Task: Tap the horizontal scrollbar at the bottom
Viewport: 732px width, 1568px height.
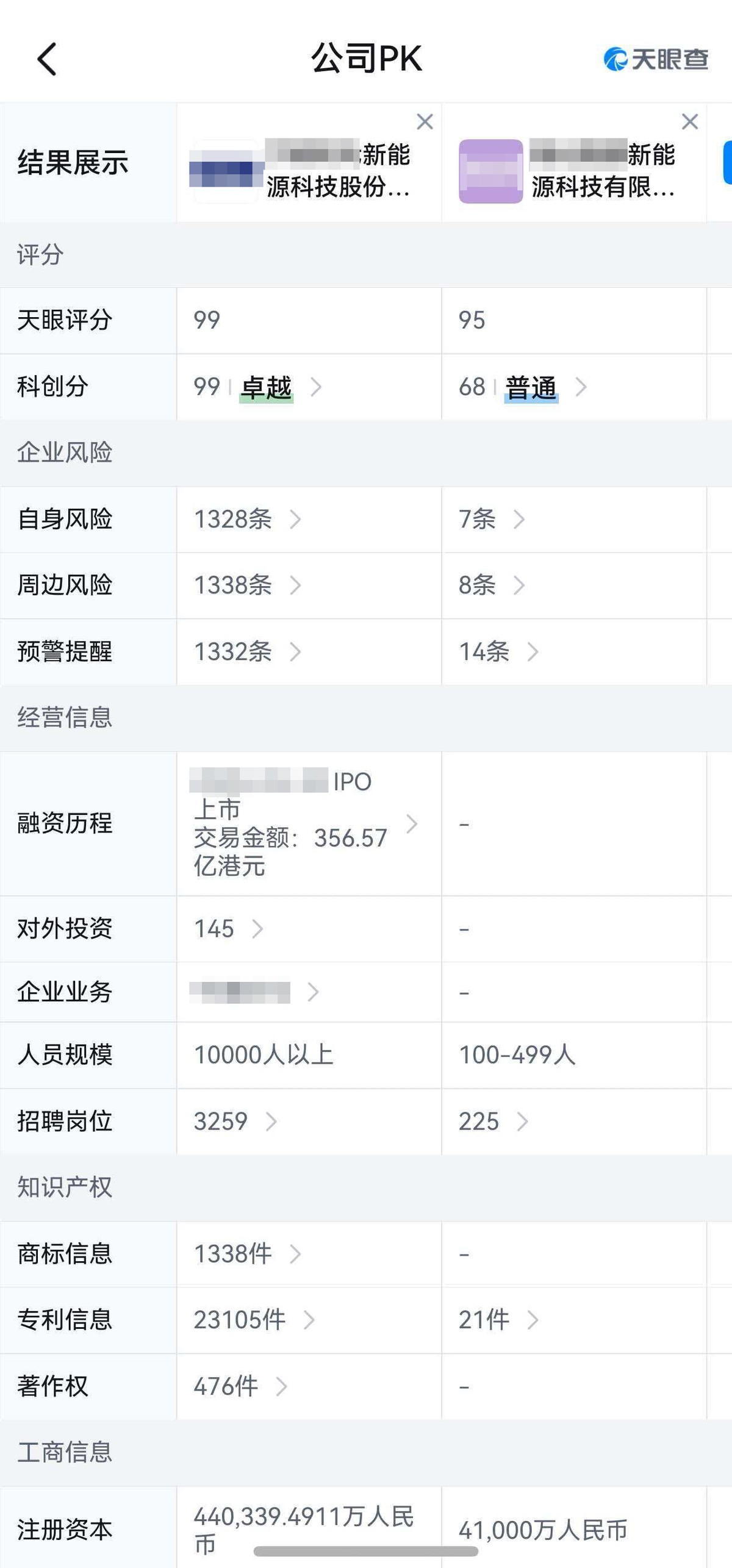Action: point(366,1551)
